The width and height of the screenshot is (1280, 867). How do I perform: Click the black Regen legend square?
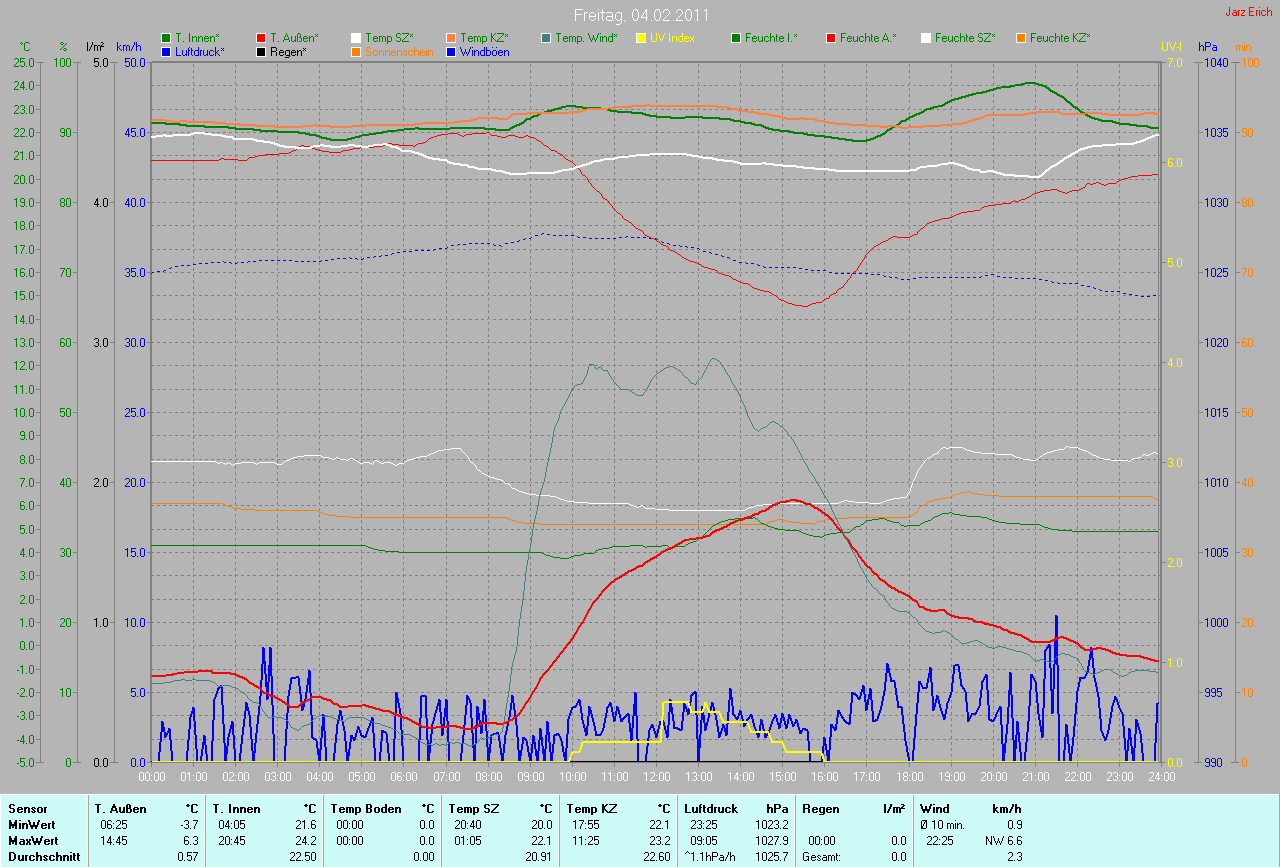click(261, 51)
